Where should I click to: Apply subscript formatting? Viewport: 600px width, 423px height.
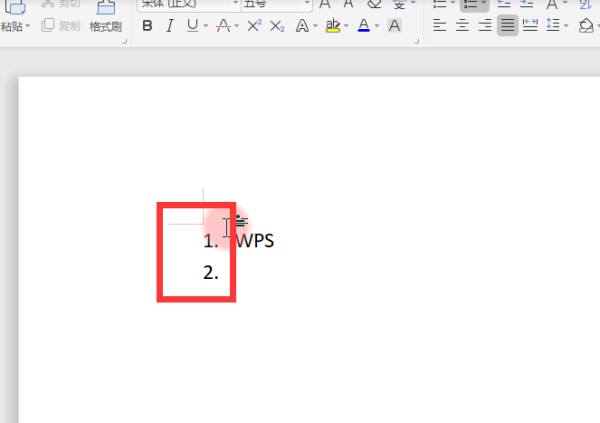coord(277,26)
